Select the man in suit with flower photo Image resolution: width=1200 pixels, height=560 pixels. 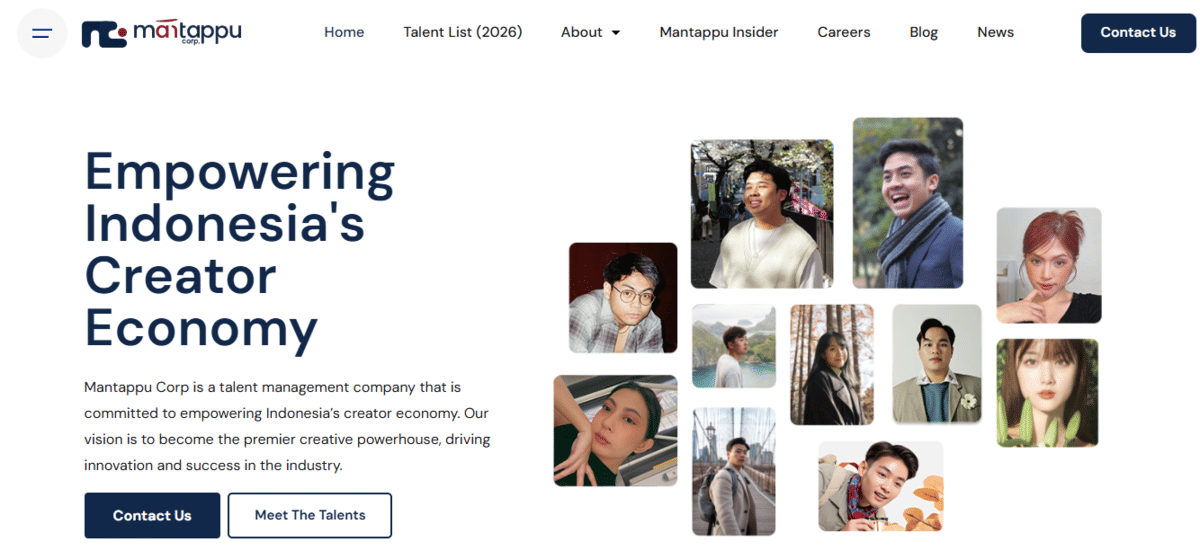(x=937, y=364)
